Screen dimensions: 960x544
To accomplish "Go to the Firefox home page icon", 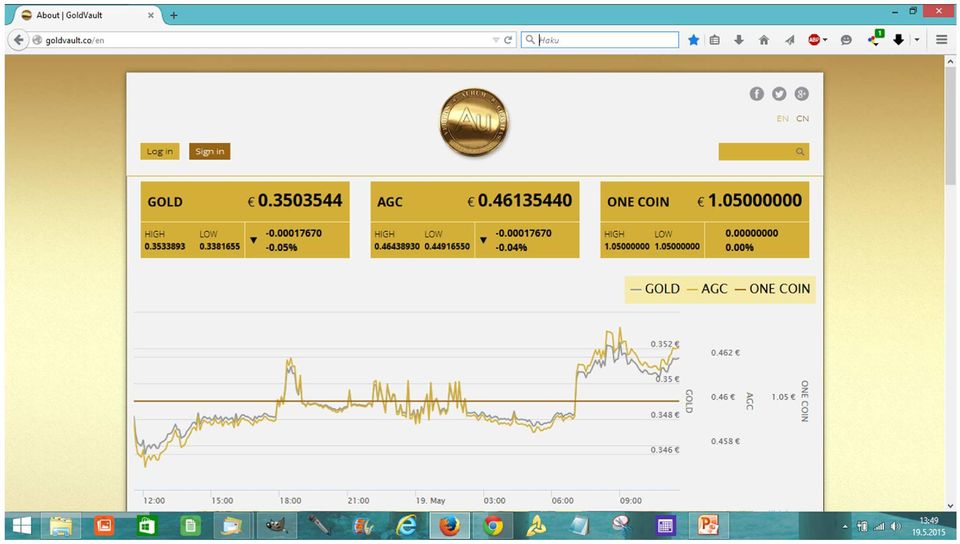I will [763, 40].
